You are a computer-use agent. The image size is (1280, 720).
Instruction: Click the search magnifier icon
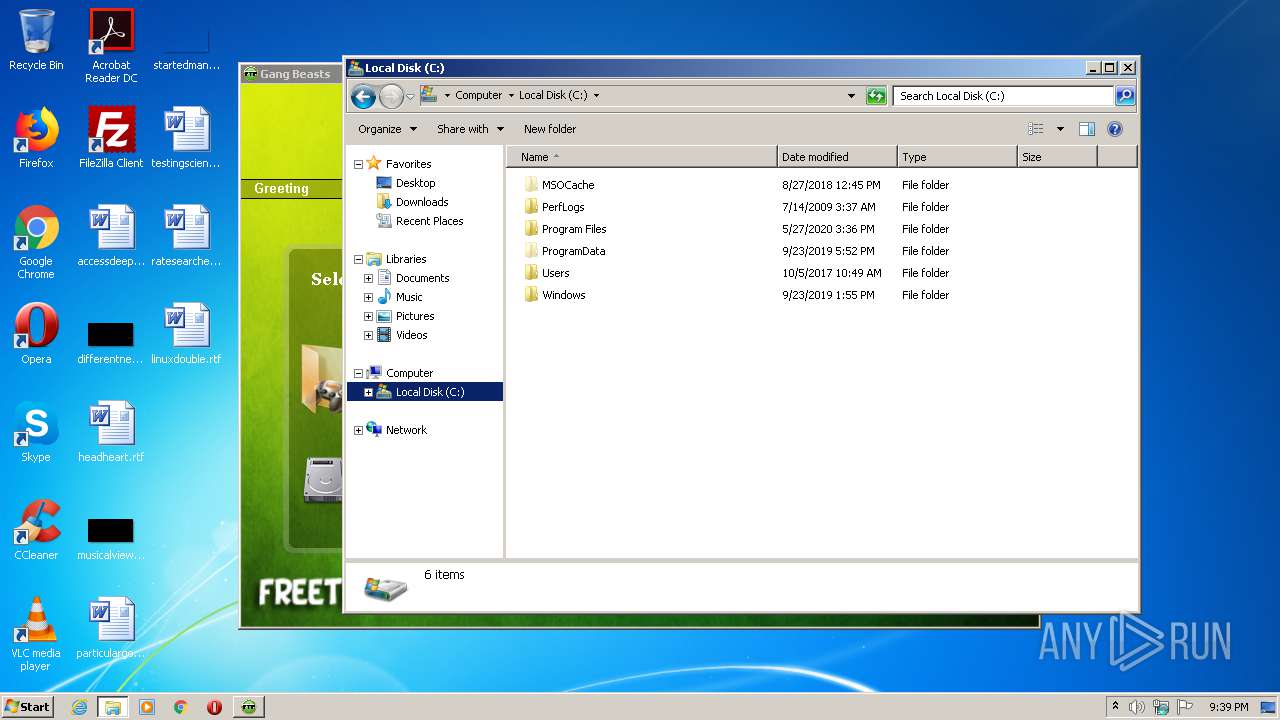(x=1125, y=96)
